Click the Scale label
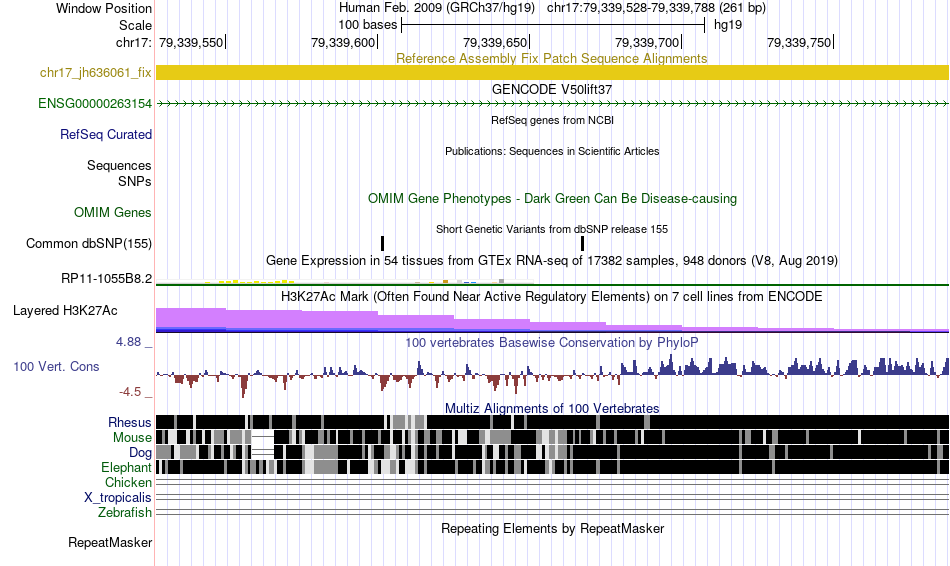This screenshot has width=950, height=566. (x=135, y=25)
